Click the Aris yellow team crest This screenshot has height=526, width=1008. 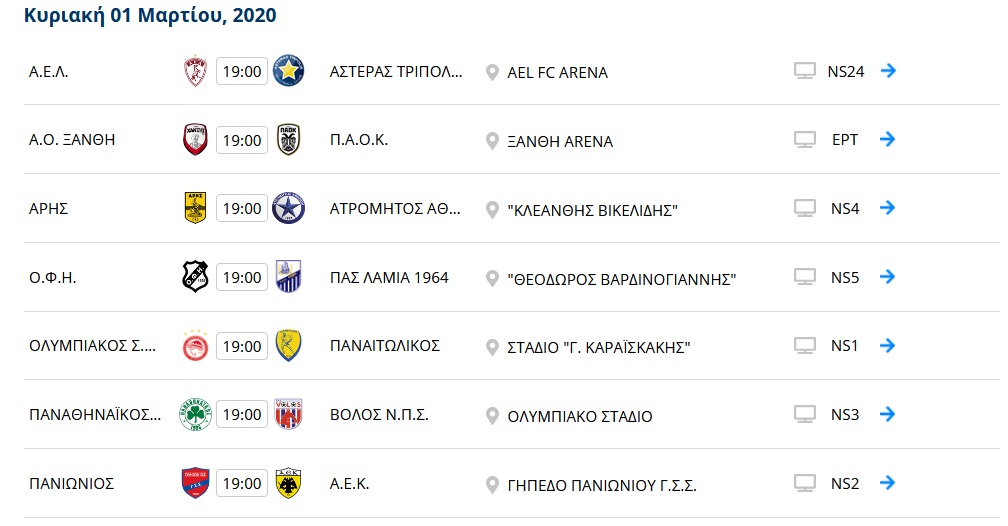[194, 208]
